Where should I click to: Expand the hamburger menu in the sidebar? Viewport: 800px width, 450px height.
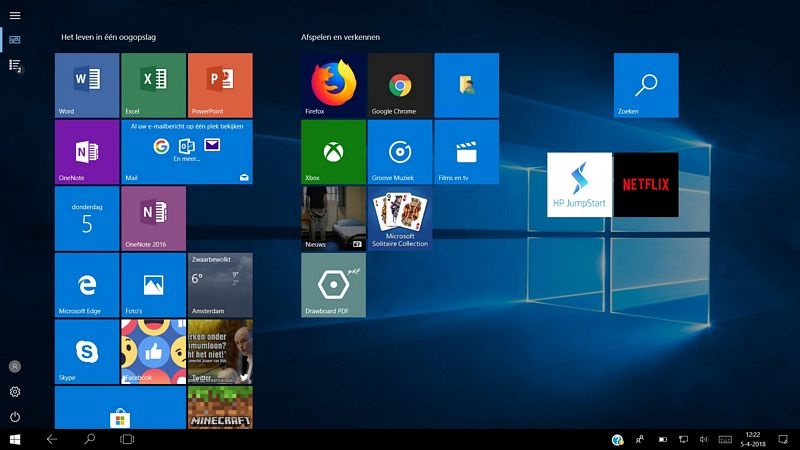[x=15, y=15]
